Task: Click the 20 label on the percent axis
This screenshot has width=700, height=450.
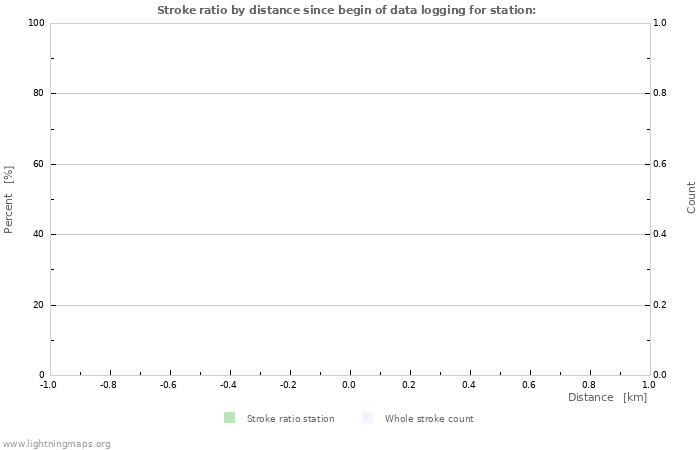Action: pyautogui.click(x=38, y=305)
